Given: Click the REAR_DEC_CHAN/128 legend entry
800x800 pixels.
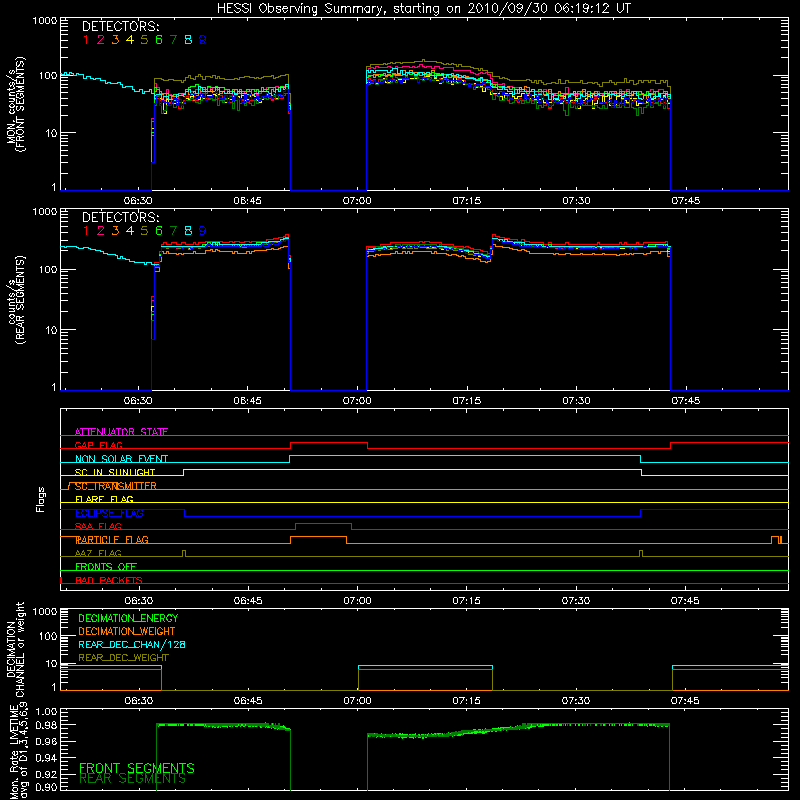Looking at the screenshot, I should pyautogui.click(x=132, y=644).
